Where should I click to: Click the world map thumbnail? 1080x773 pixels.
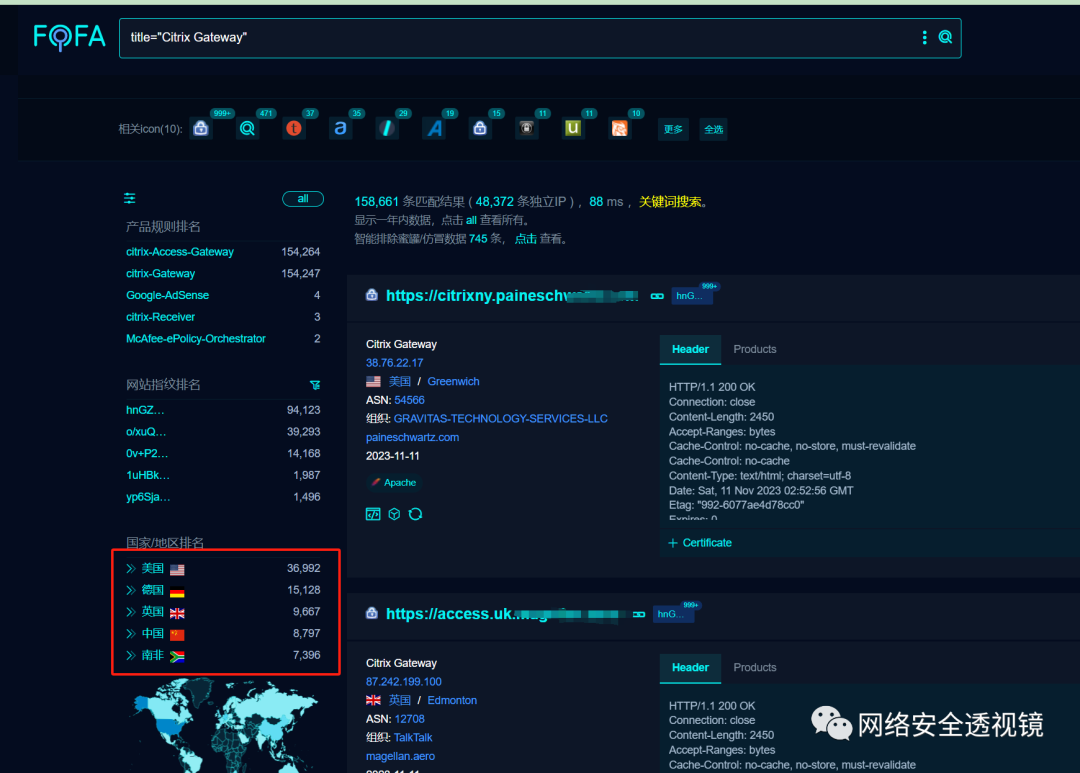pos(224,725)
